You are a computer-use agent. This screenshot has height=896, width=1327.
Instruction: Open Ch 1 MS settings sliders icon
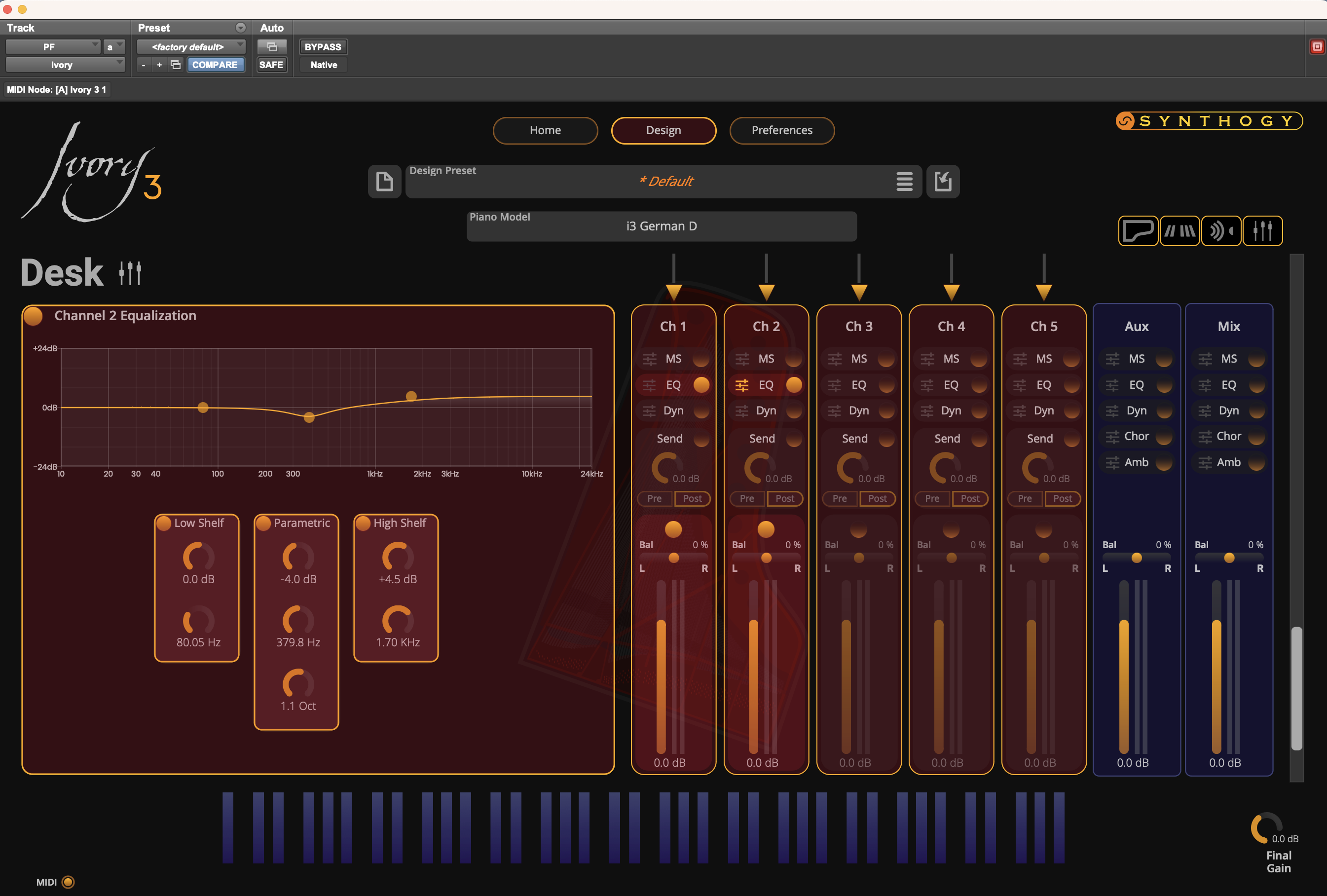click(650, 359)
